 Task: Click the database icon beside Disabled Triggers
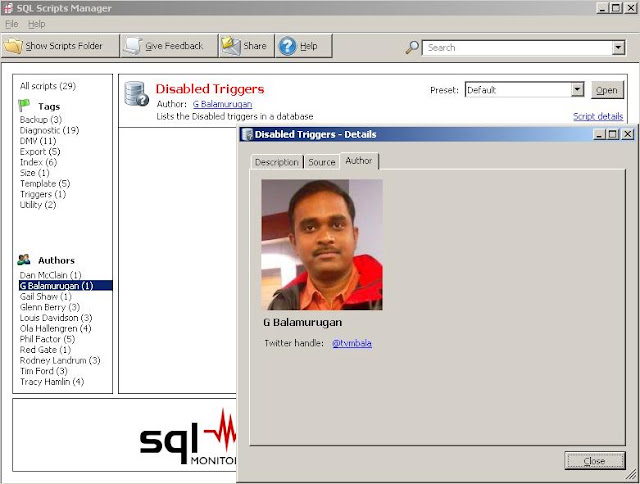136,94
